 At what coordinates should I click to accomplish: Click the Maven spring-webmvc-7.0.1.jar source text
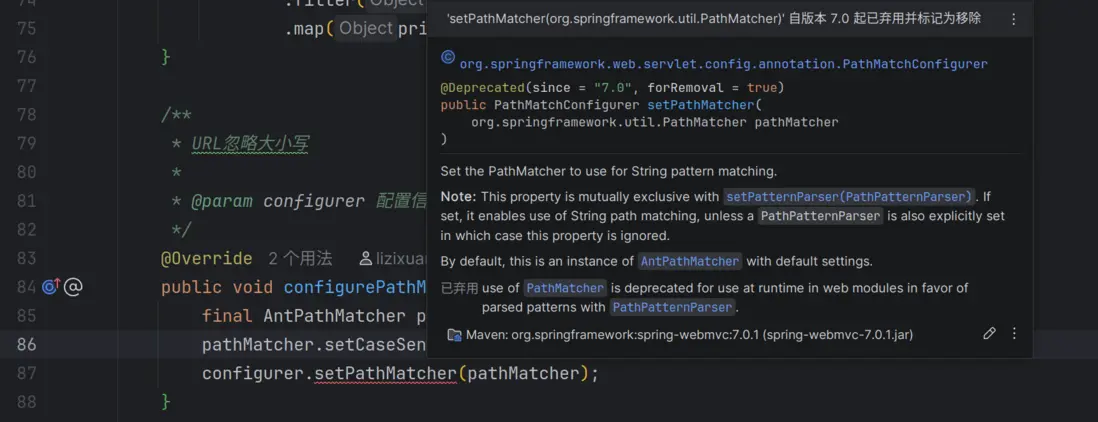[x=690, y=335]
